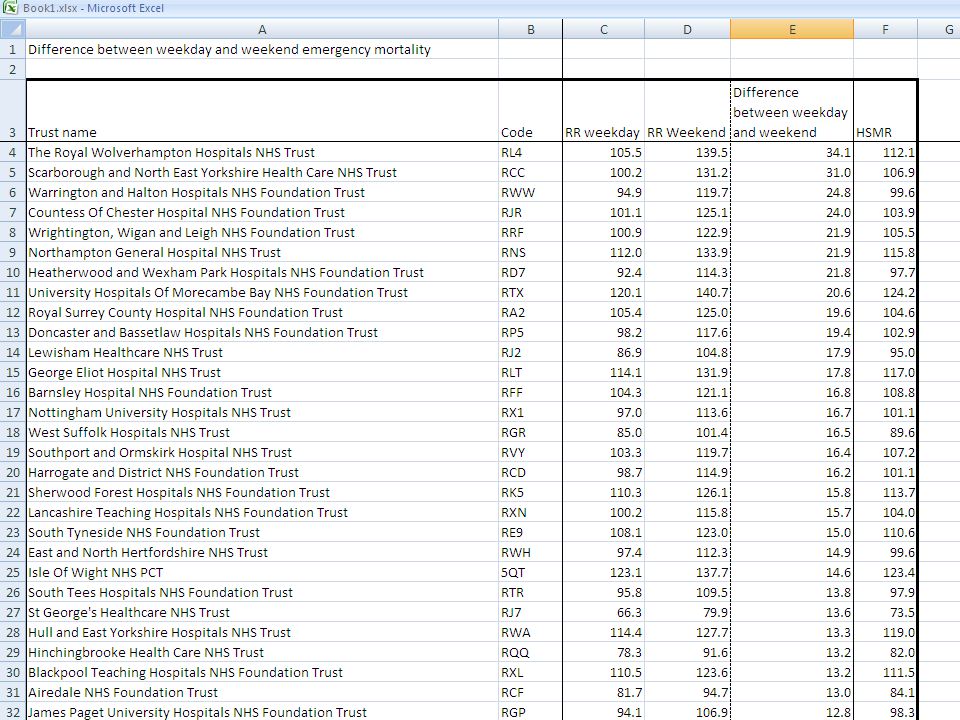The height and width of the screenshot is (720, 960).
Task: Select 'Northampton General Hospital NHS Trust' cell
Action: click(x=262, y=252)
